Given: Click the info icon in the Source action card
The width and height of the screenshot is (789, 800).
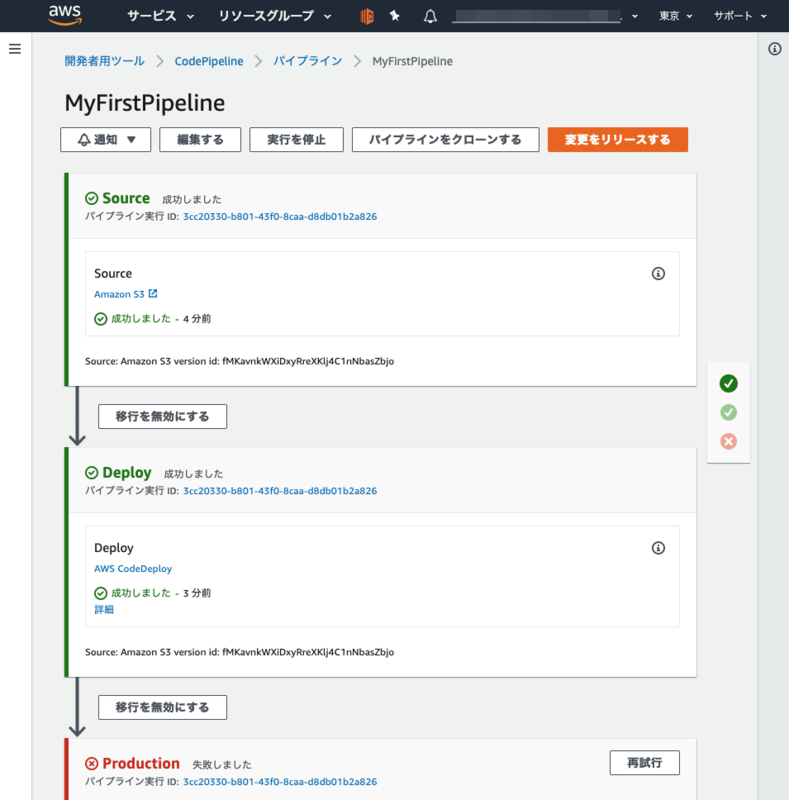Looking at the screenshot, I should pyautogui.click(x=658, y=273).
